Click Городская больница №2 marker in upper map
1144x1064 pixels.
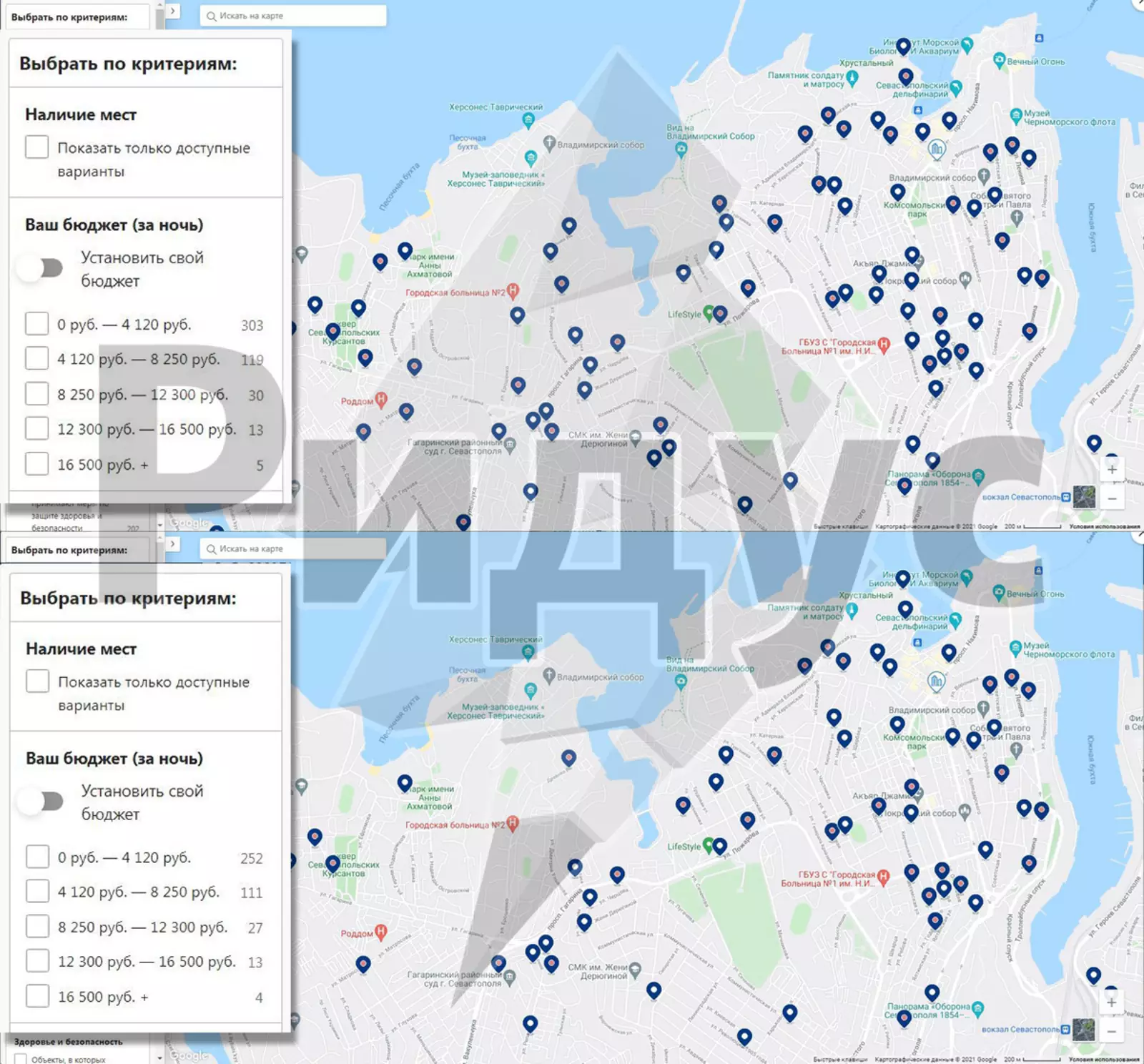coord(512,291)
